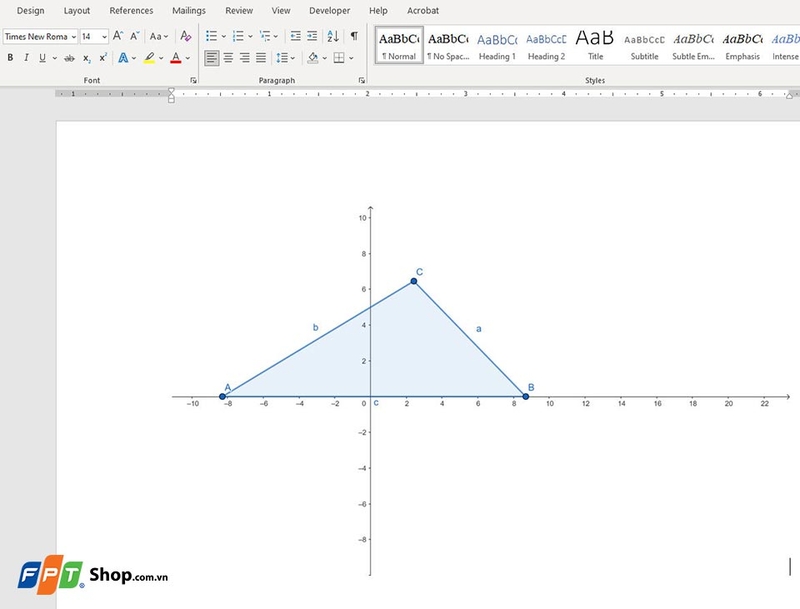Viewport: 800px width, 609px height.
Task: Create a multilevel list
Action: (265, 36)
